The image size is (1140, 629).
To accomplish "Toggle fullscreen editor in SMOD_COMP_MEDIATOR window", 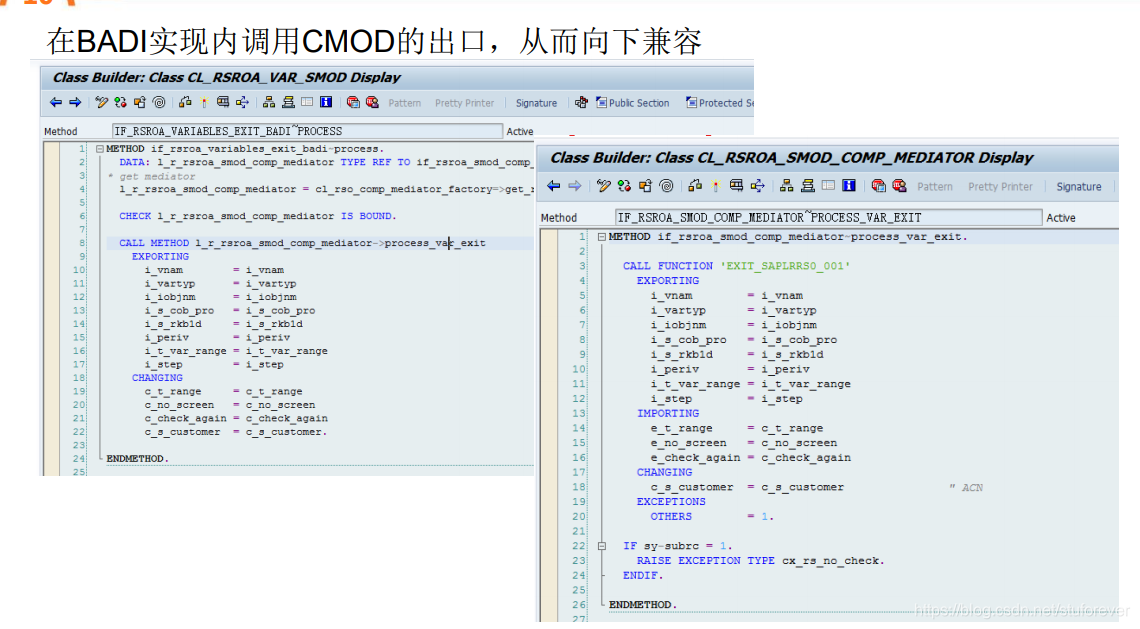I will pos(828,186).
